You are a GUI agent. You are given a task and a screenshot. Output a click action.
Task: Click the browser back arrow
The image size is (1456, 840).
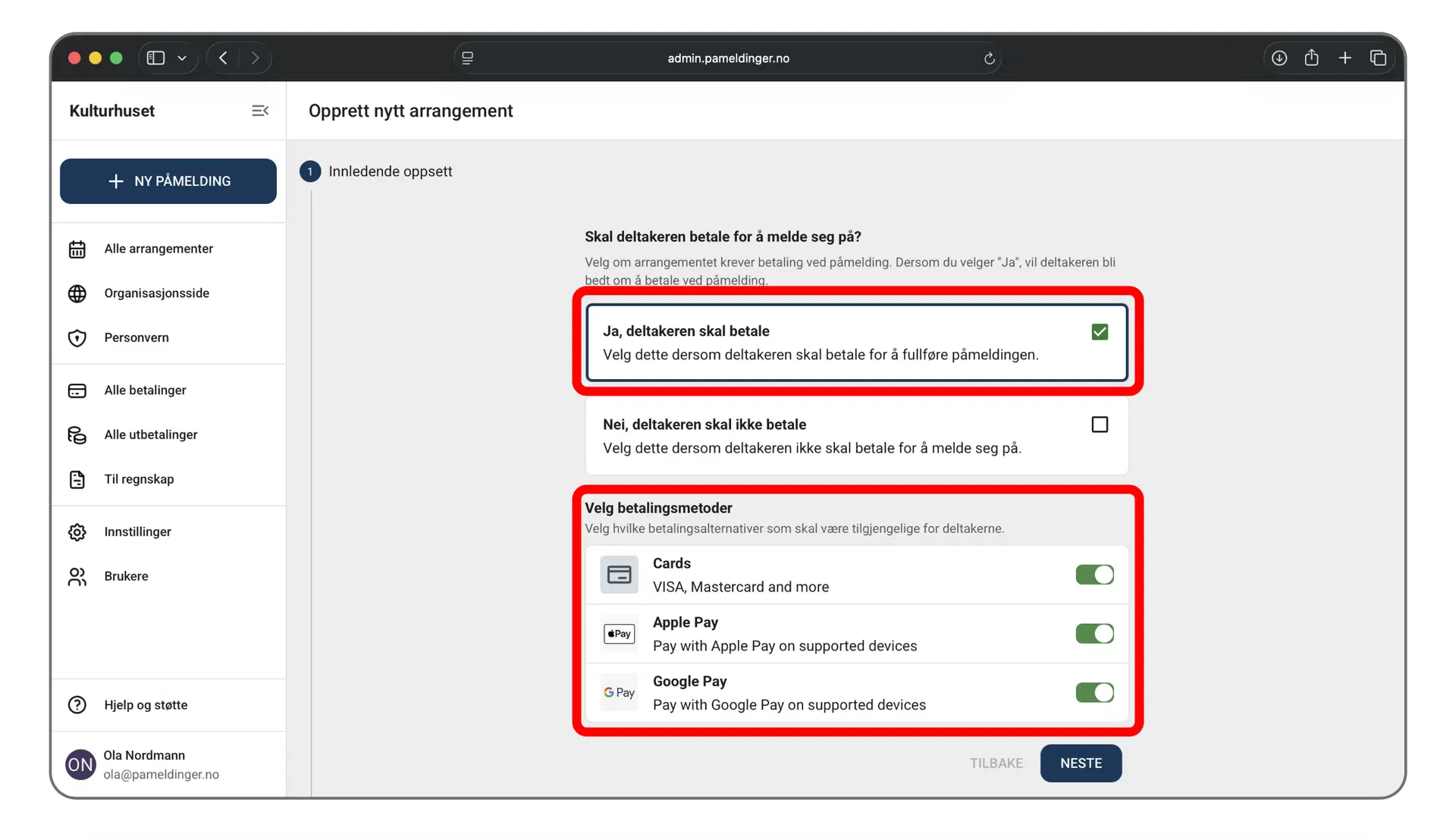(x=223, y=58)
